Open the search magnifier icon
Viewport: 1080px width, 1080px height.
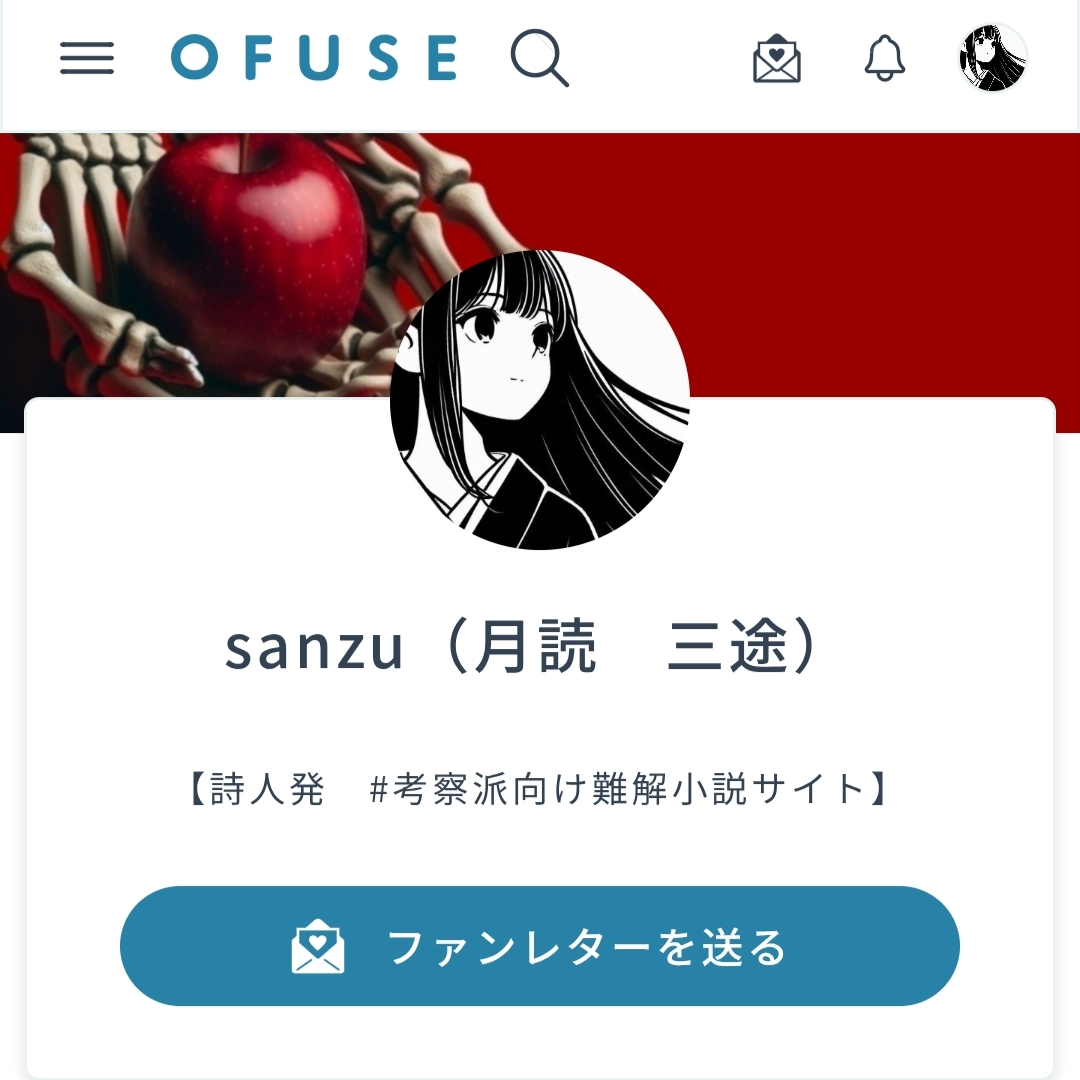[x=539, y=58]
